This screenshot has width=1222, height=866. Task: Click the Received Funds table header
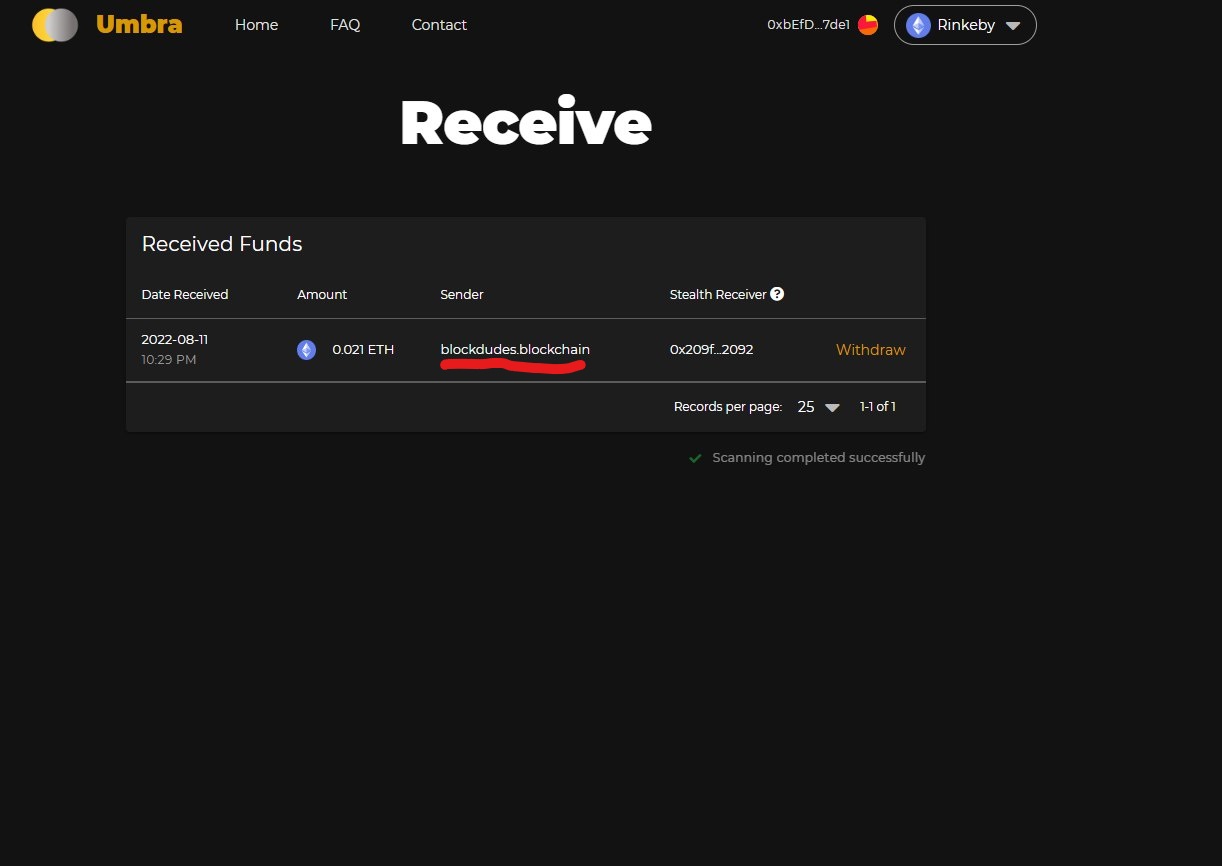click(x=221, y=243)
